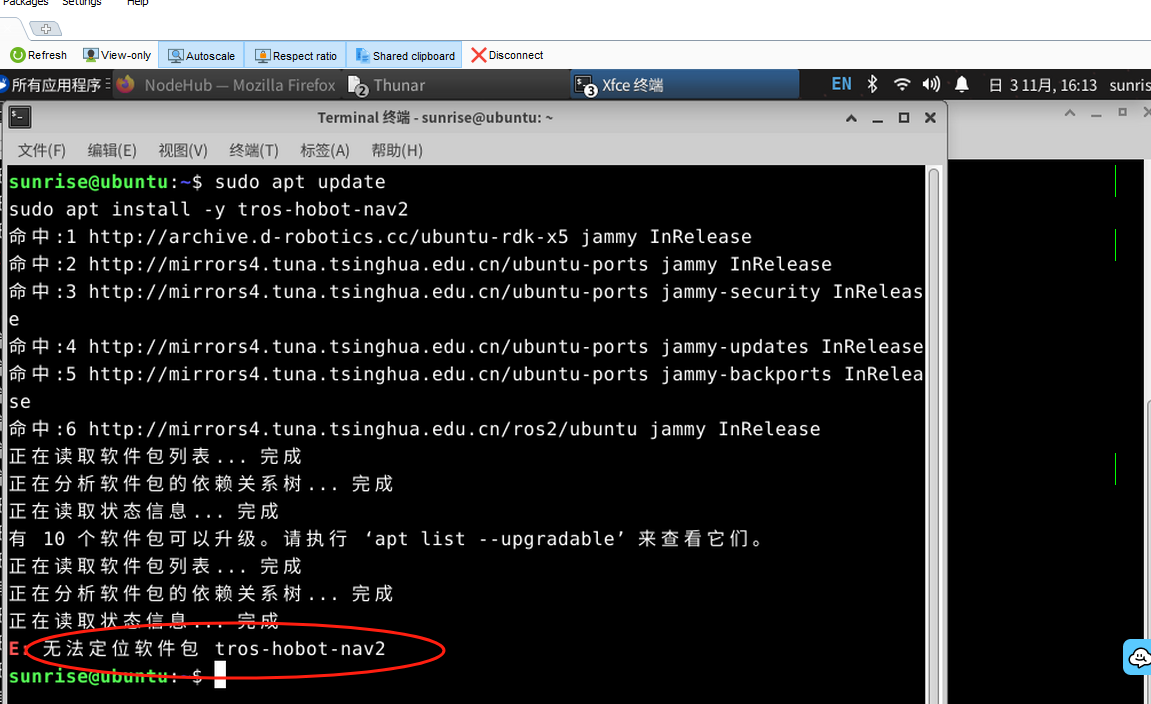
Task: Click the Terminal title 'Terminal 终端 - sunrise@ubuntu: ~'
Action: (x=435, y=117)
